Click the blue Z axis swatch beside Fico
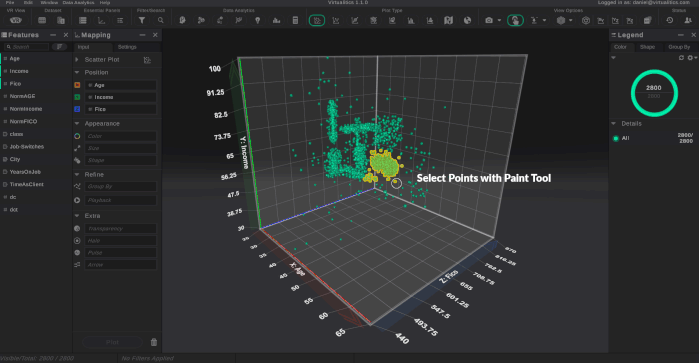Viewport: 699px width, 363px height. (77, 109)
